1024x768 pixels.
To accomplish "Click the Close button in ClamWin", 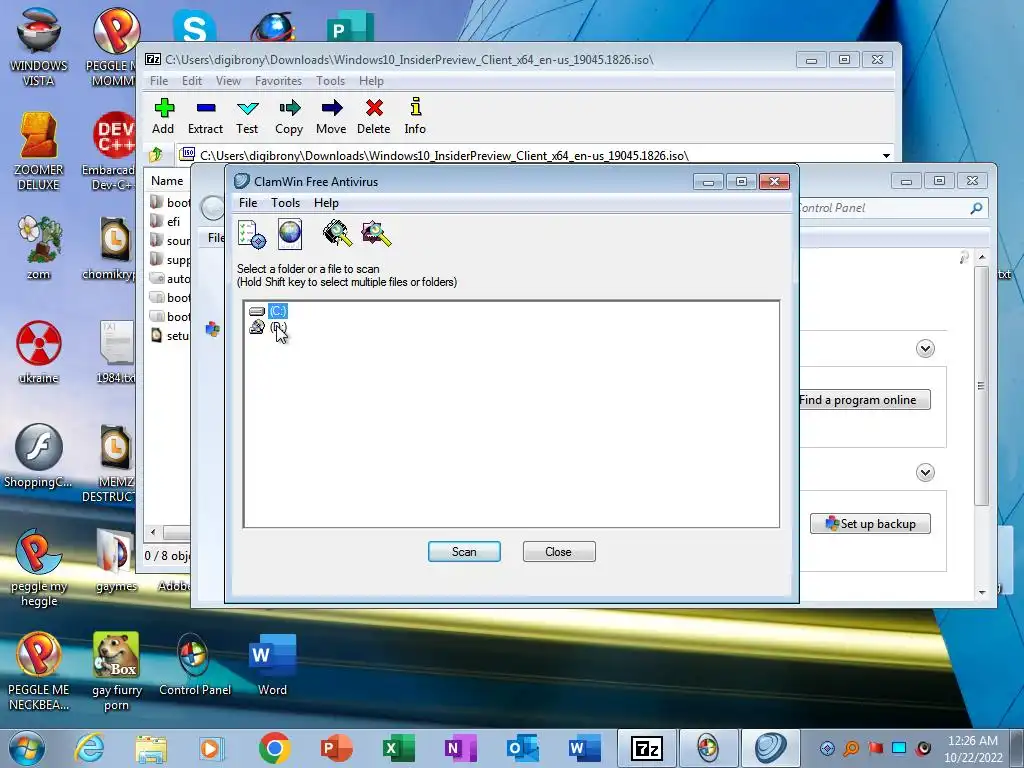I will tap(559, 552).
